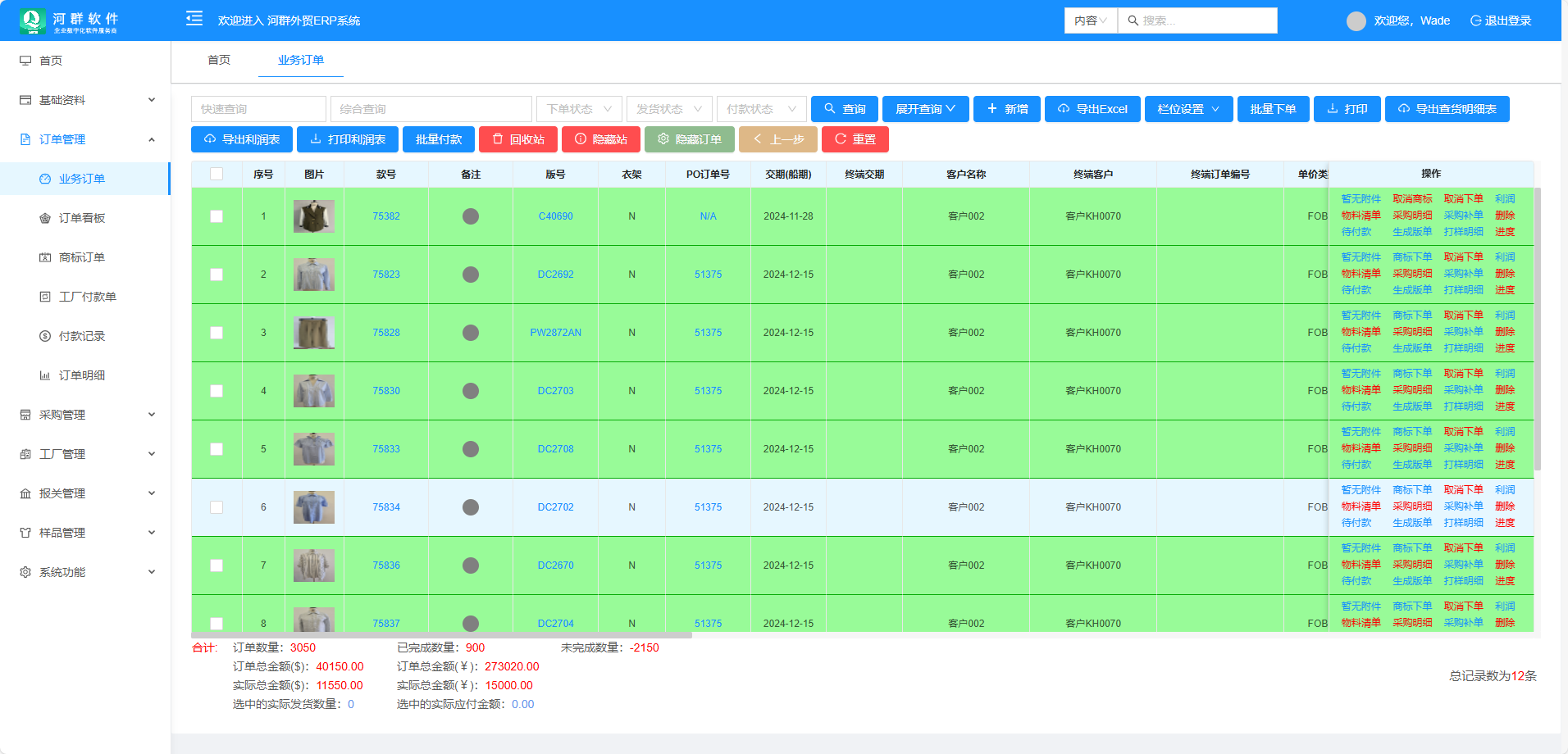The image size is (1568, 754).
Task: Select the checkbox for row 6
Action: [217, 507]
